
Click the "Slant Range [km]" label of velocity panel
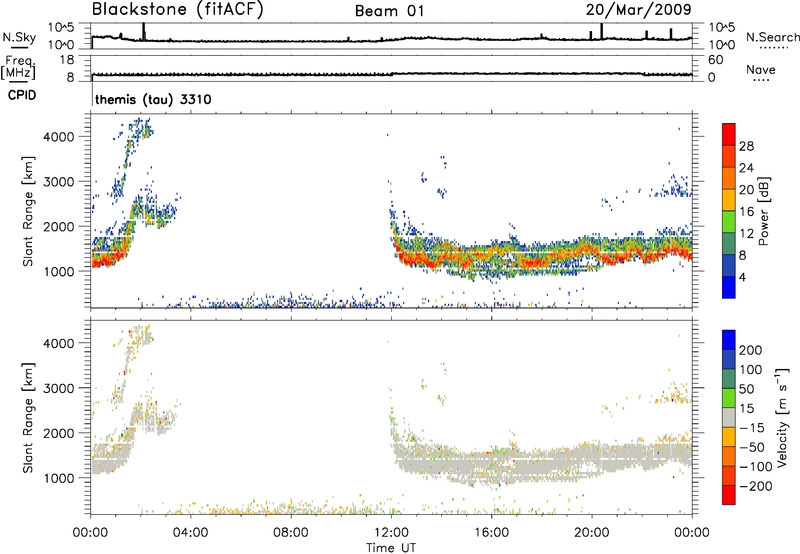pyautogui.click(x=28, y=418)
